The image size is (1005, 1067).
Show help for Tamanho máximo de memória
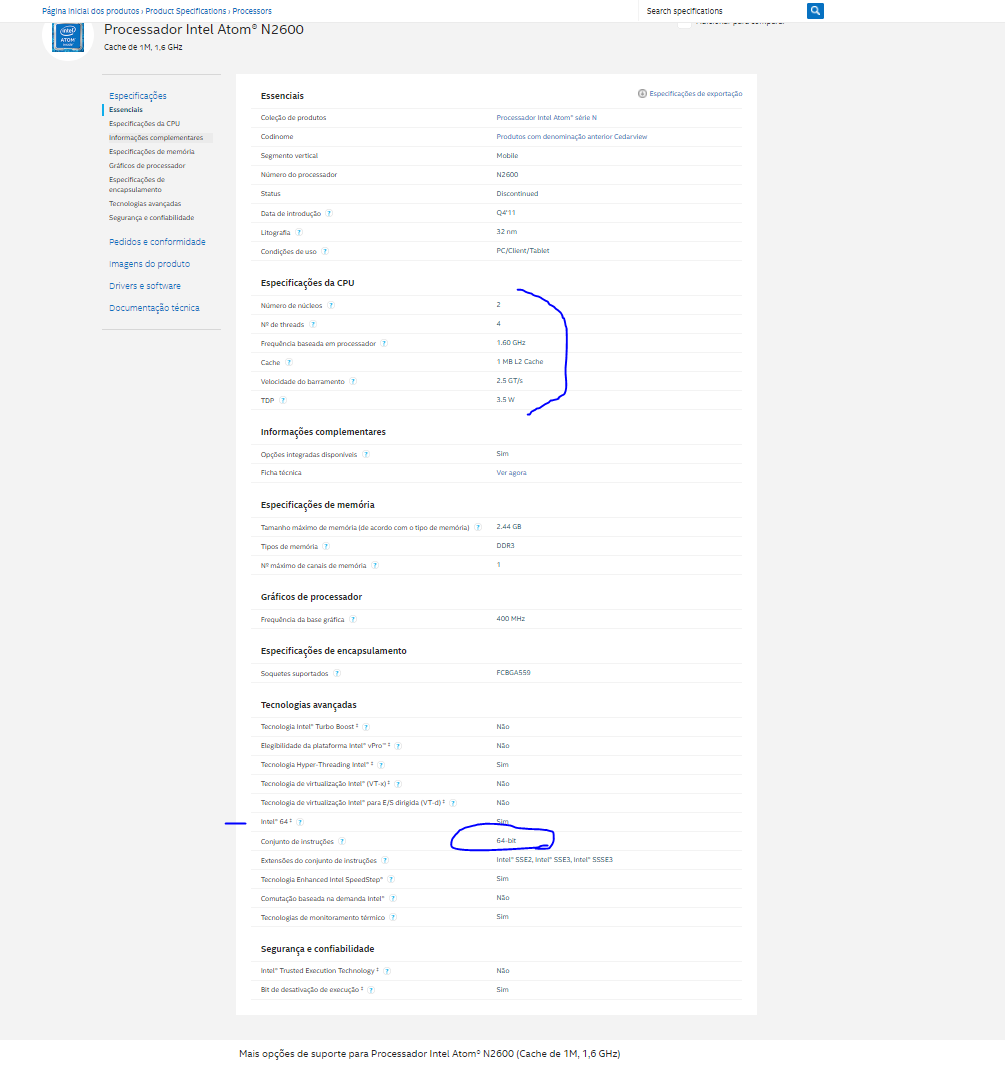tap(478, 527)
